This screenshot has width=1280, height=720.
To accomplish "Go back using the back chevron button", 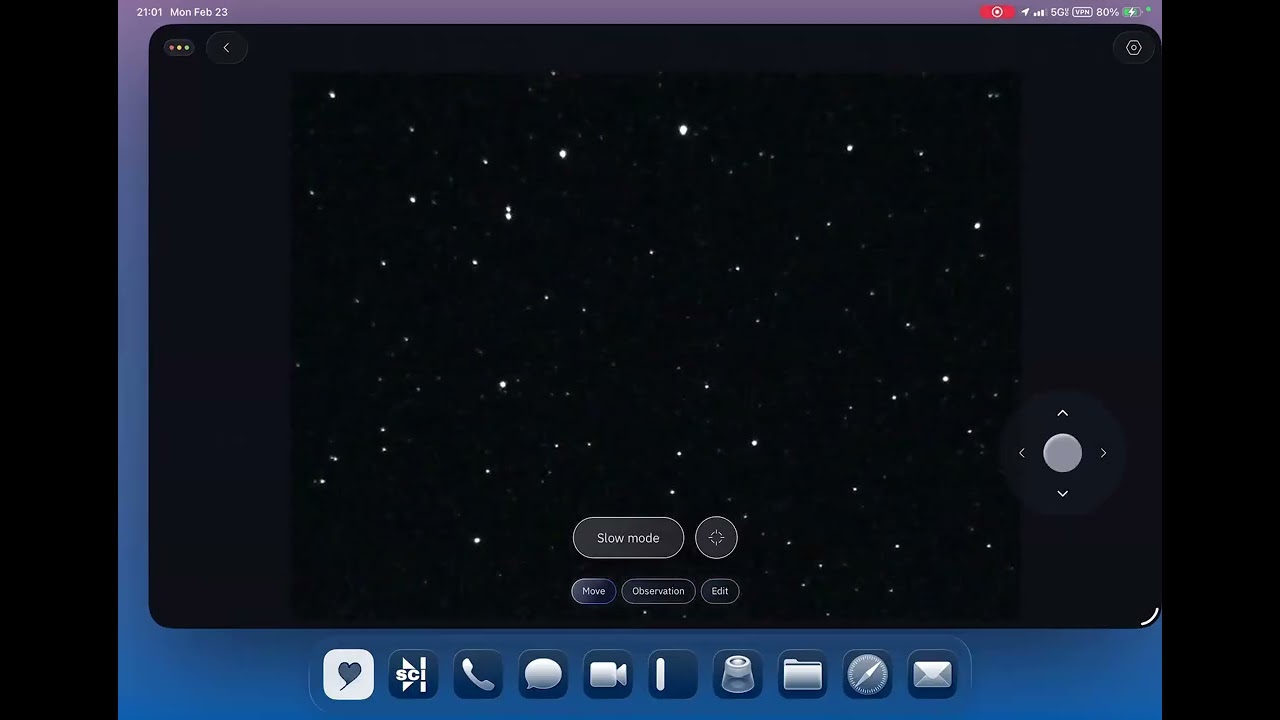I will (226, 47).
